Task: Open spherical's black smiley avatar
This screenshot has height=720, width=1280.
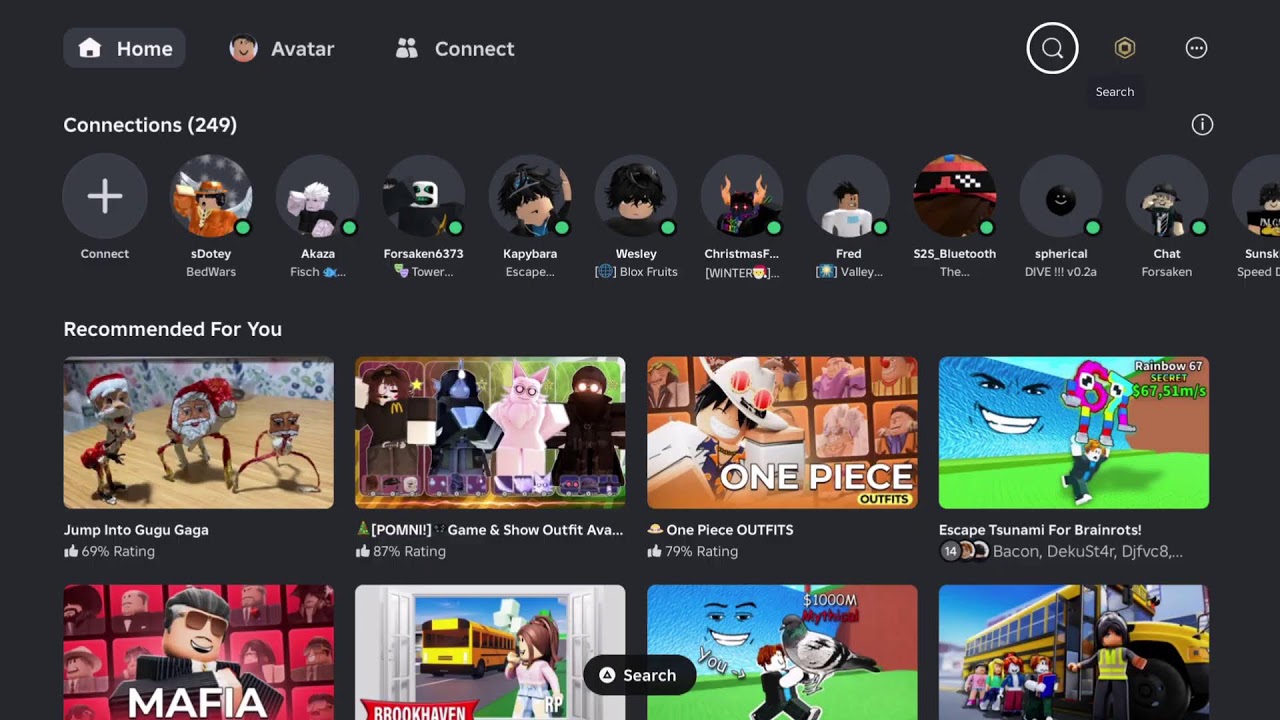Action: click(x=1061, y=196)
